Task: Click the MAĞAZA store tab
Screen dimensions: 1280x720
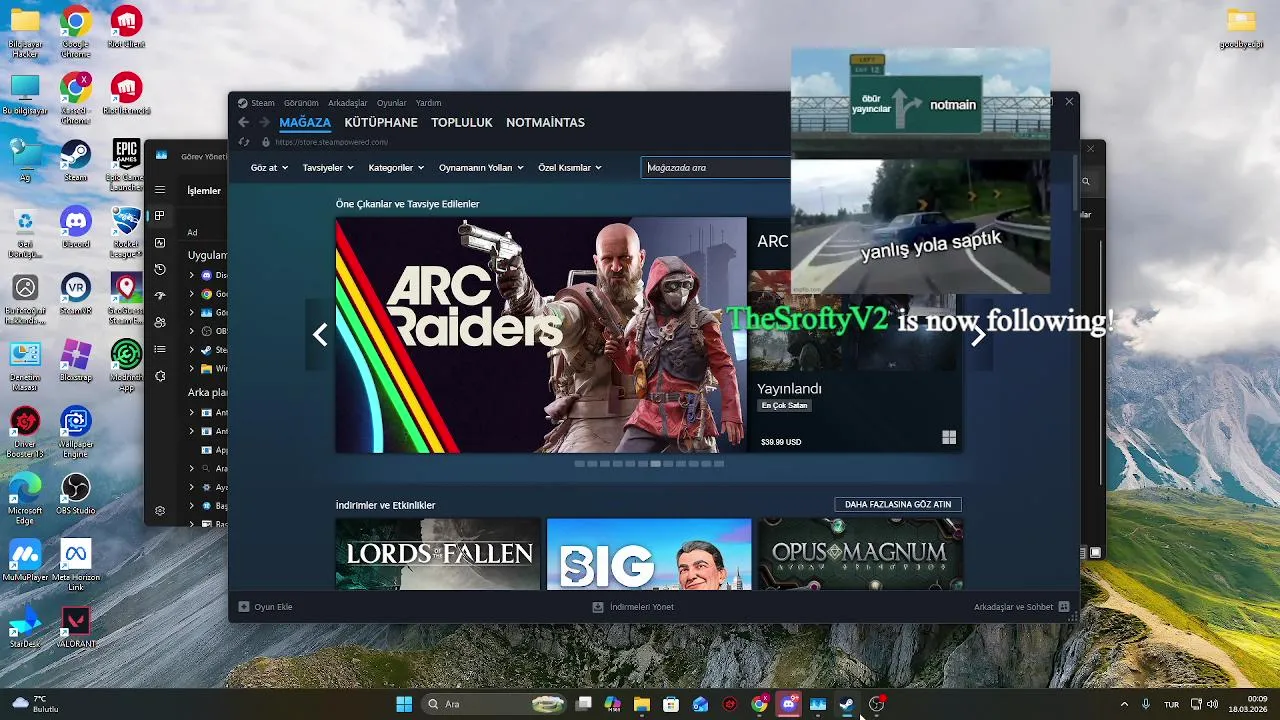Action: tap(305, 123)
